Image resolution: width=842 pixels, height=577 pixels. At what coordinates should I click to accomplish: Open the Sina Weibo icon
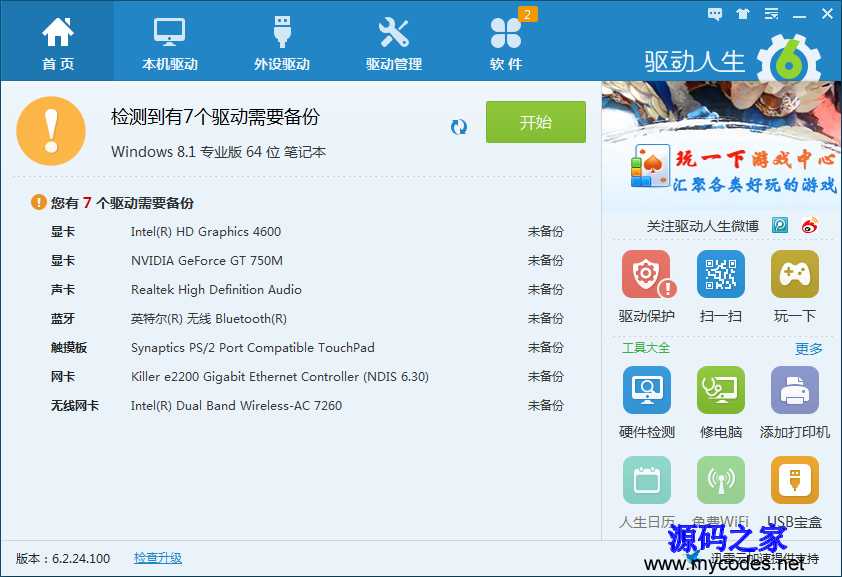coord(810,225)
